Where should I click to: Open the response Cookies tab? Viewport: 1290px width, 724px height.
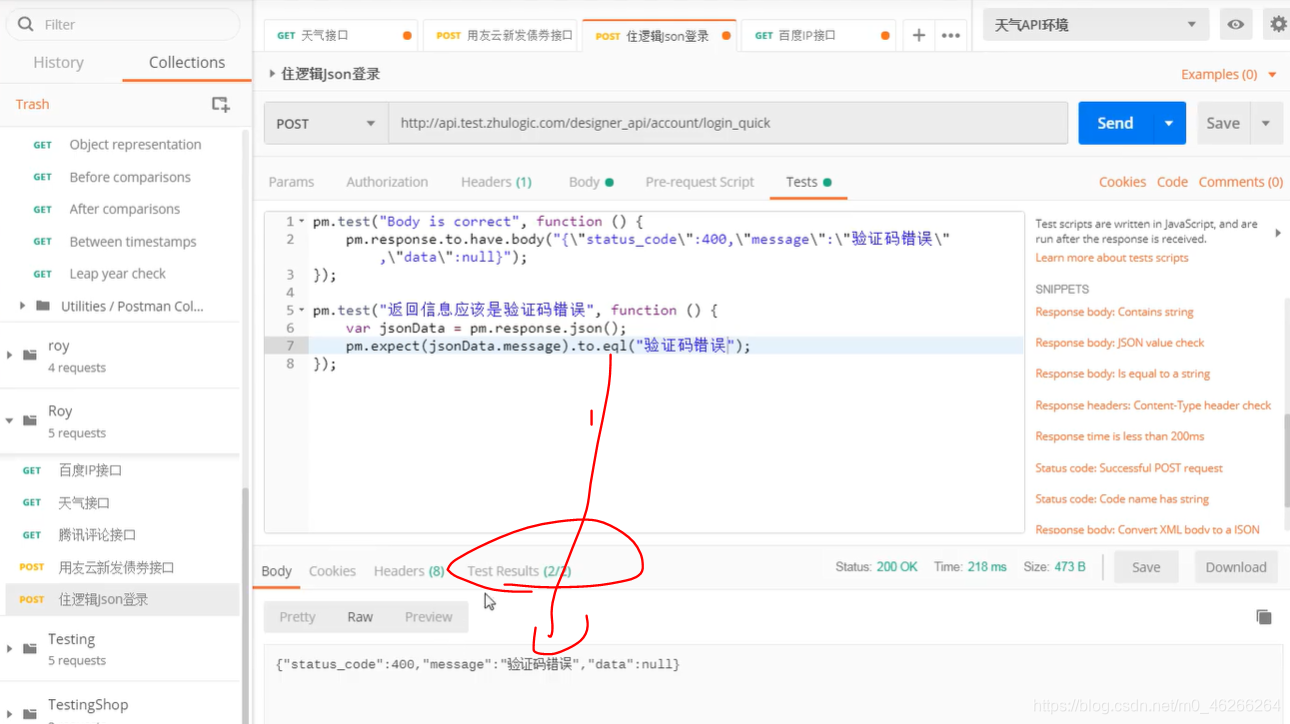[x=332, y=571]
